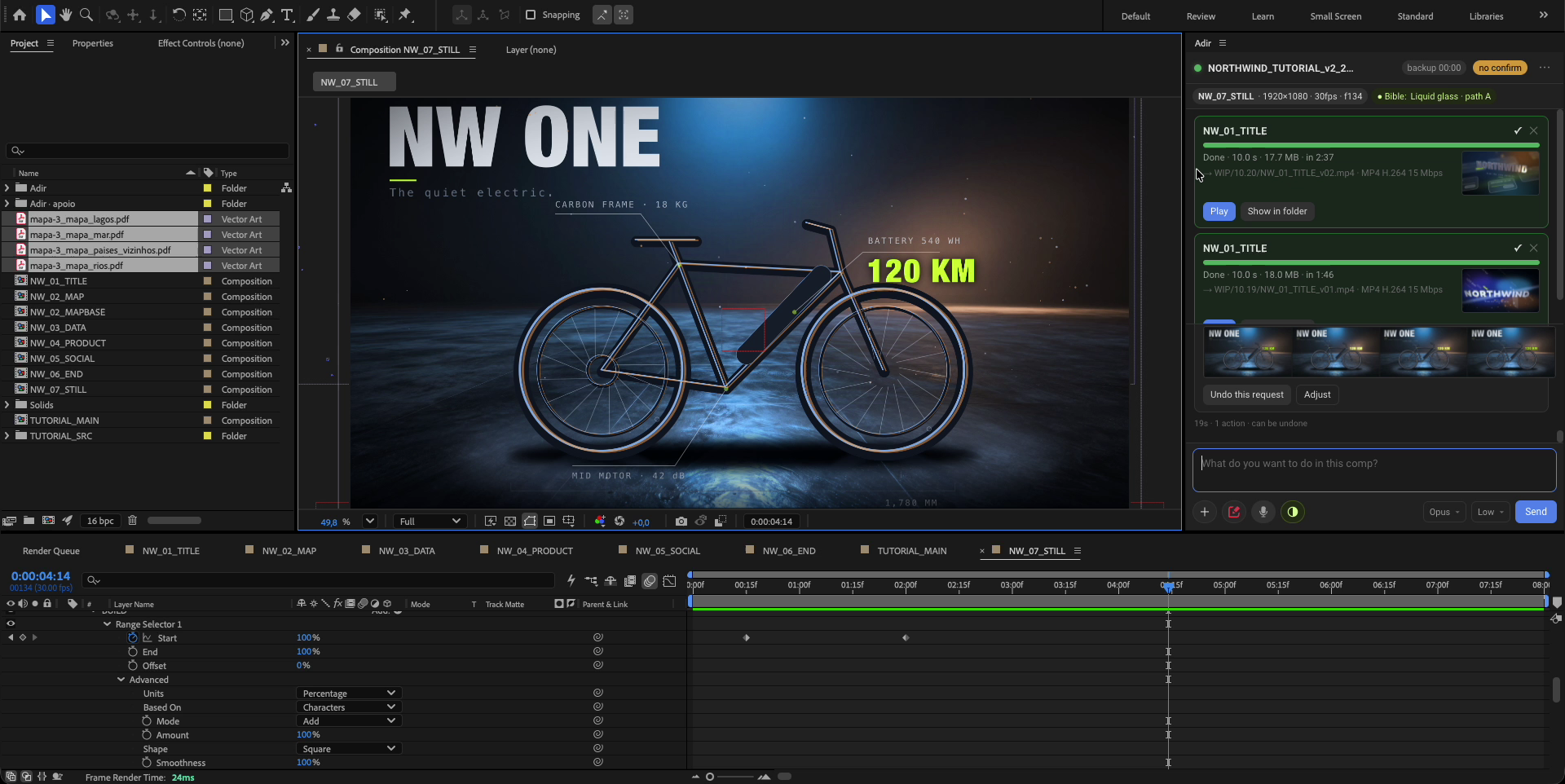This screenshot has height=784, width=1565.
Task: Click Show in folder for NW_01_TITLE
Action: coord(1277,211)
